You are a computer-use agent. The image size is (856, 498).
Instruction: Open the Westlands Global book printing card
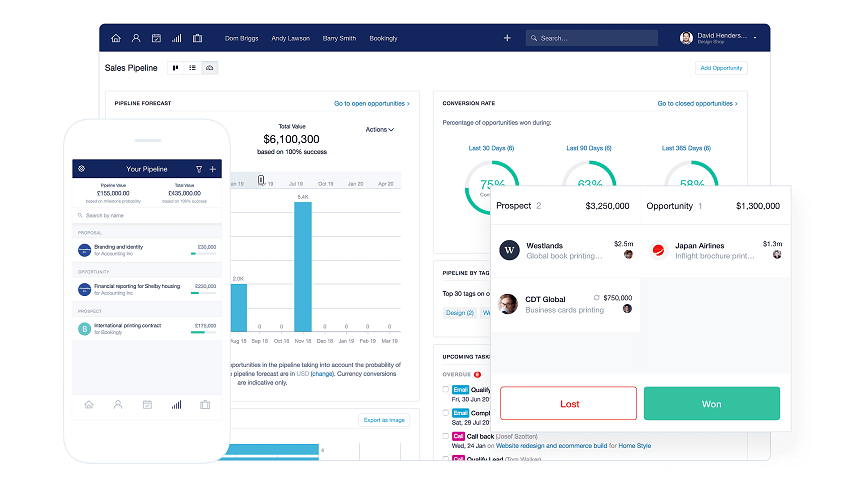566,251
